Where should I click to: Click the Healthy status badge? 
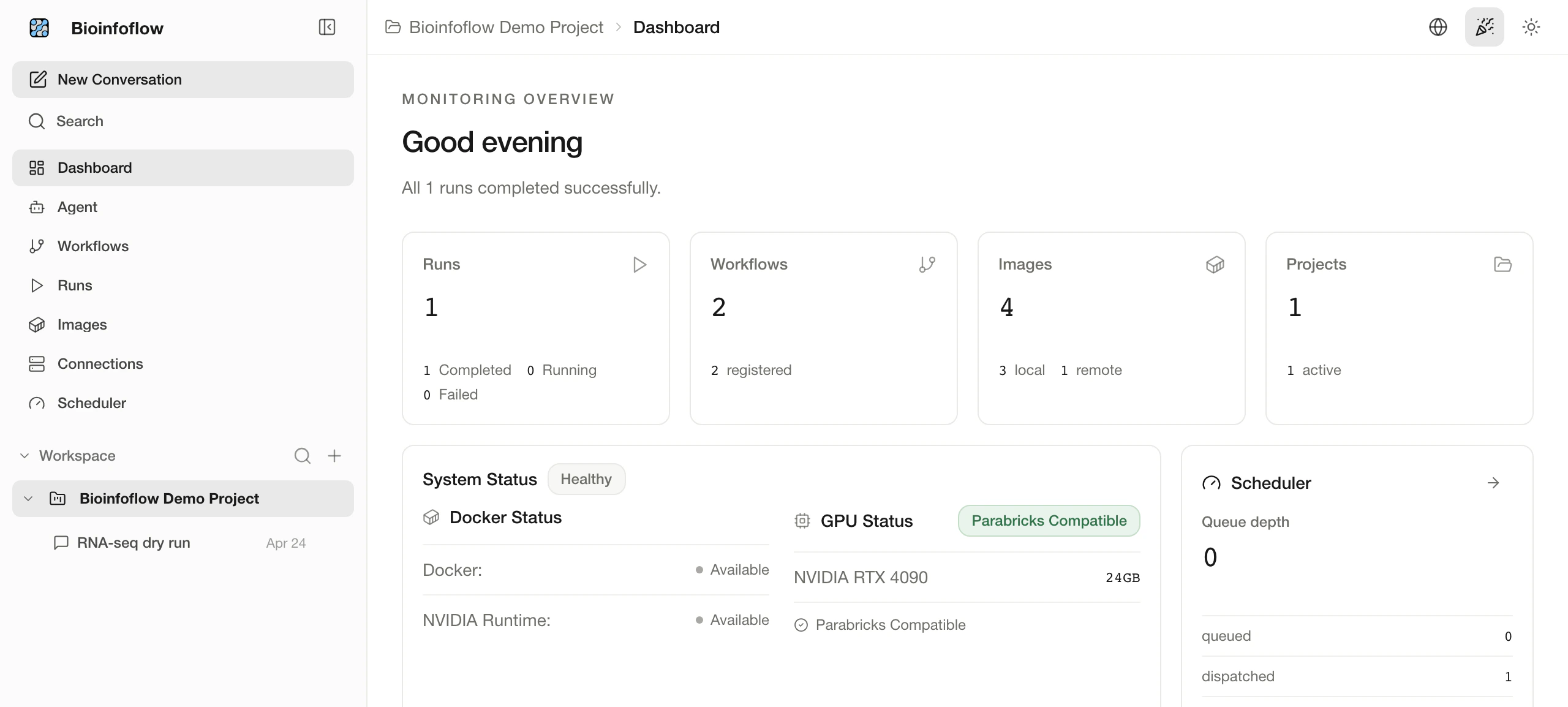tap(586, 479)
